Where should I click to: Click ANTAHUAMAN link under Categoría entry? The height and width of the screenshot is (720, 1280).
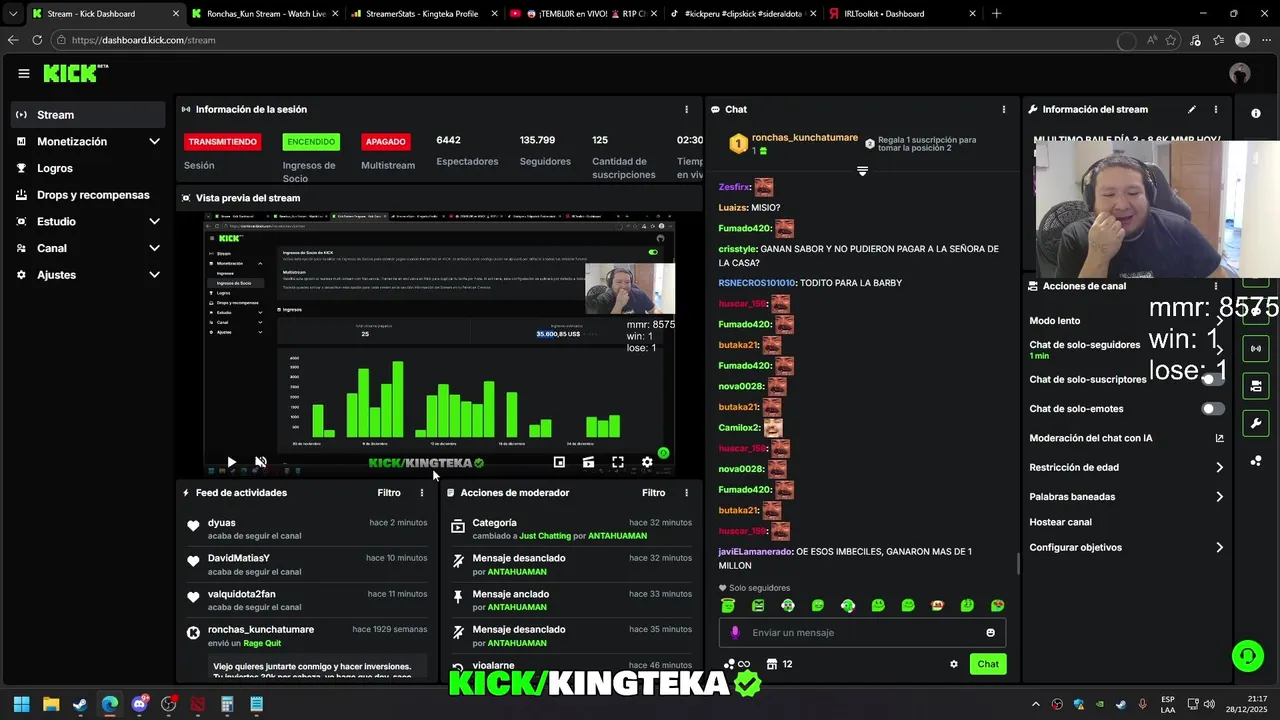(617, 536)
